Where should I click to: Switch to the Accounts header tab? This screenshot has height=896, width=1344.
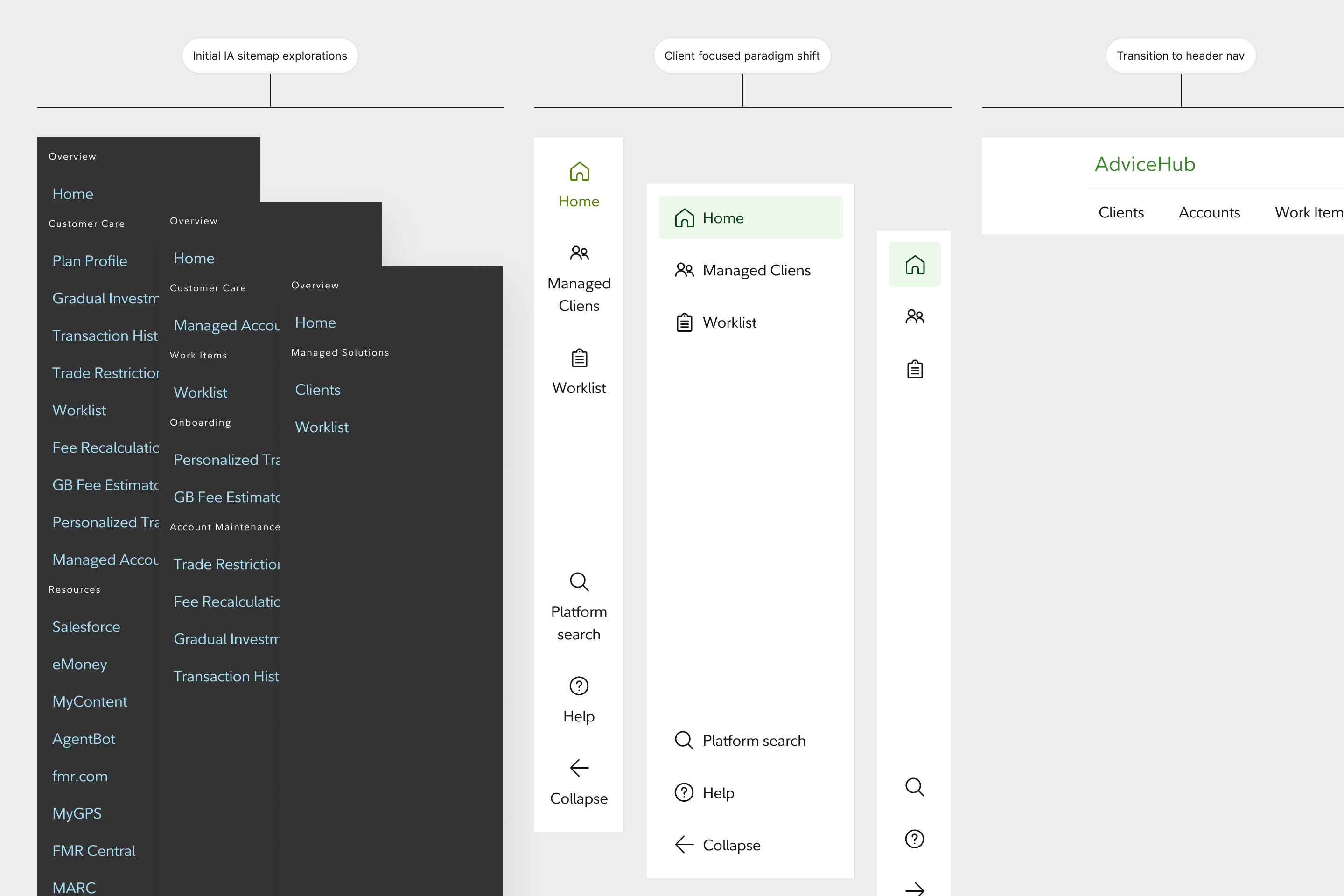(x=1209, y=212)
